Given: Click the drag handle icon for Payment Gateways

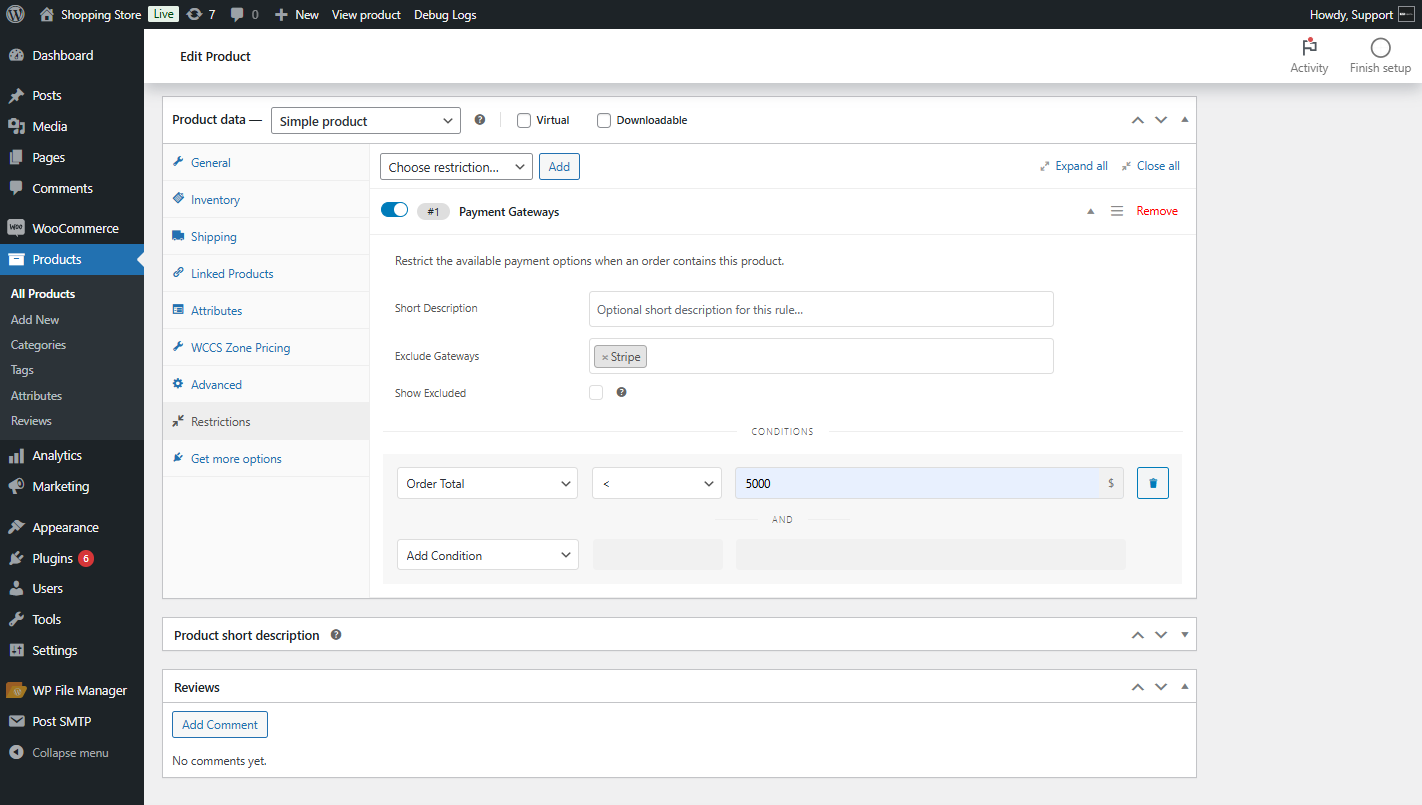Looking at the screenshot, I should tap(1117, 211).
